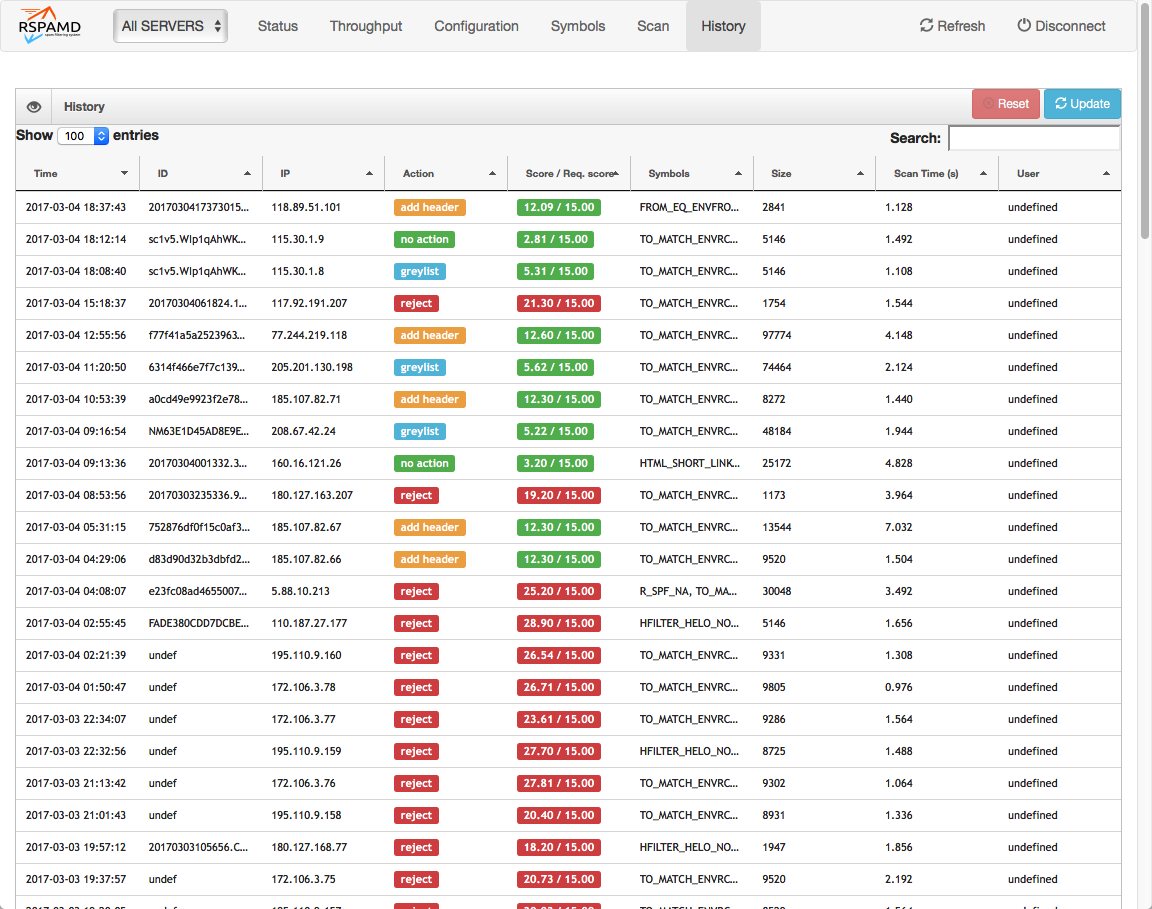Click the timestamp 2017-03-04 05:31:15
This screenshot has width=1152, height=909.
pos(76,527)
